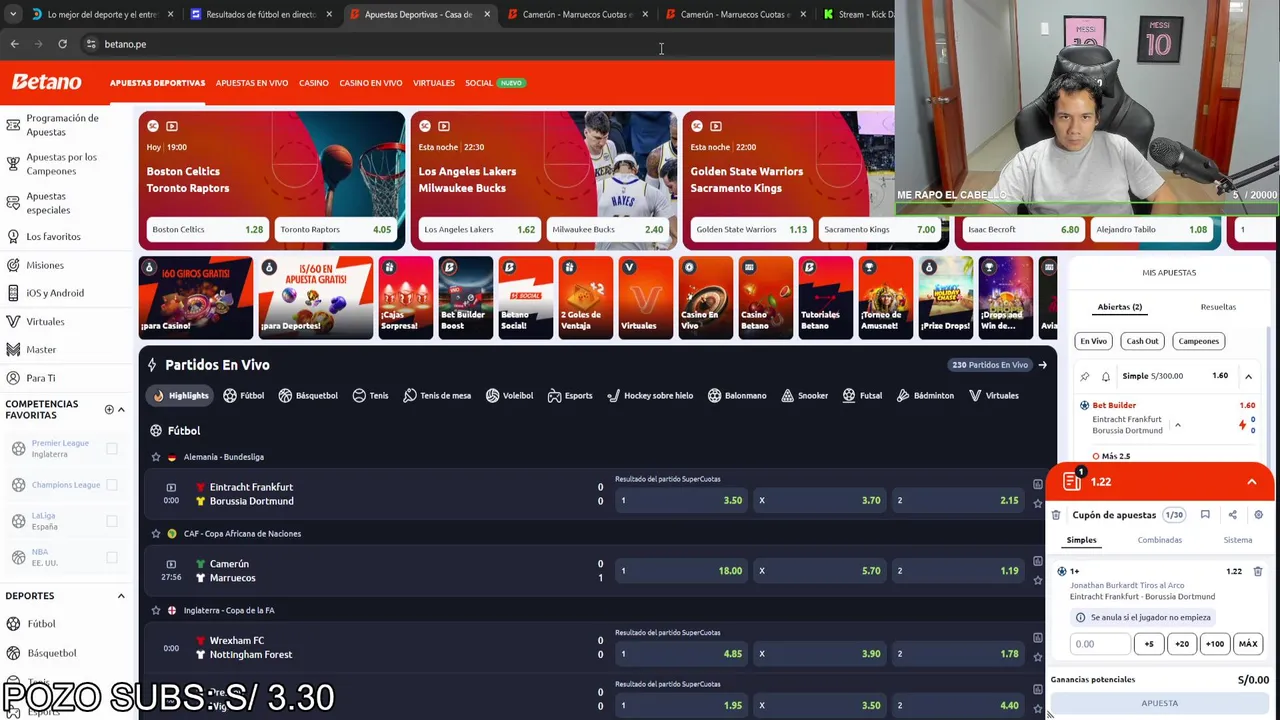The height and width of the screenshot is (720, 1280).
Task: Add +100 to the stake
Action: tap(1215, 644)
